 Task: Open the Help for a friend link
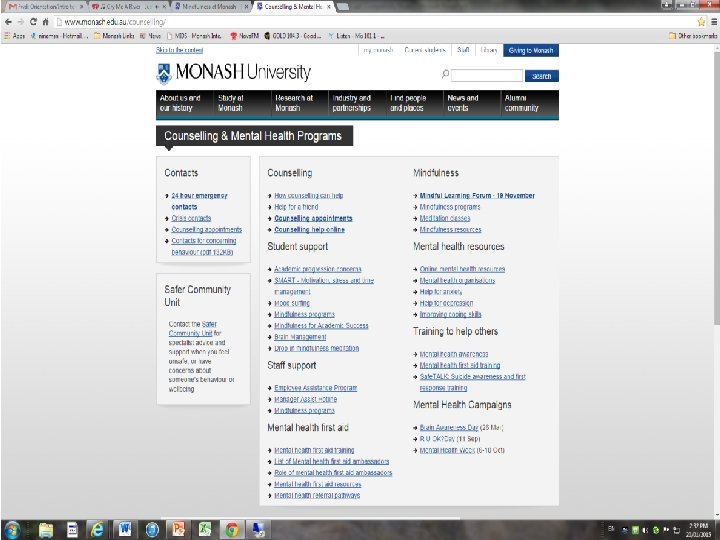(x=296, y=207)
